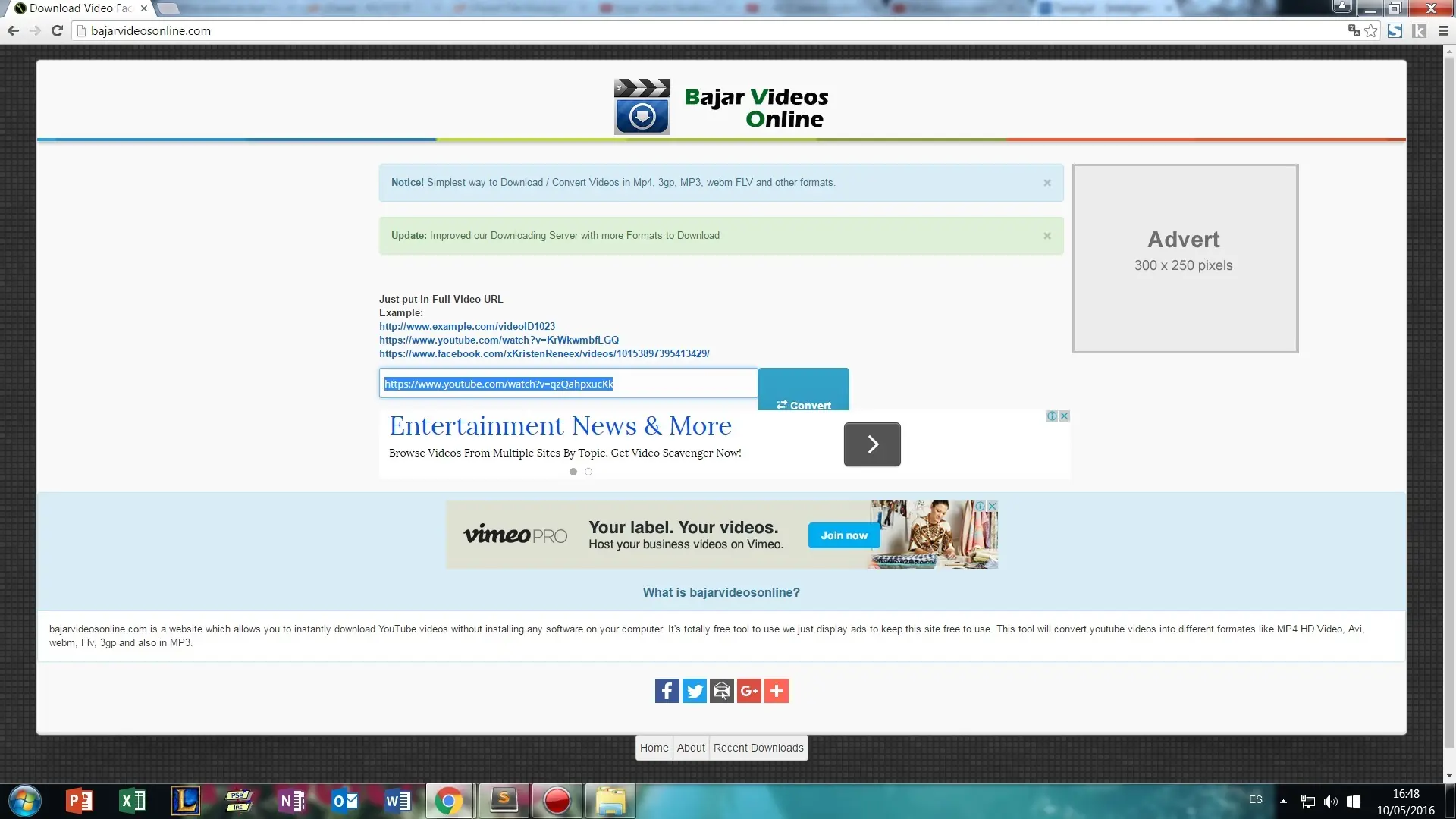Click the translate icon in the address bar
The width and height of the screenshot is (1456, 819).
1354,31
